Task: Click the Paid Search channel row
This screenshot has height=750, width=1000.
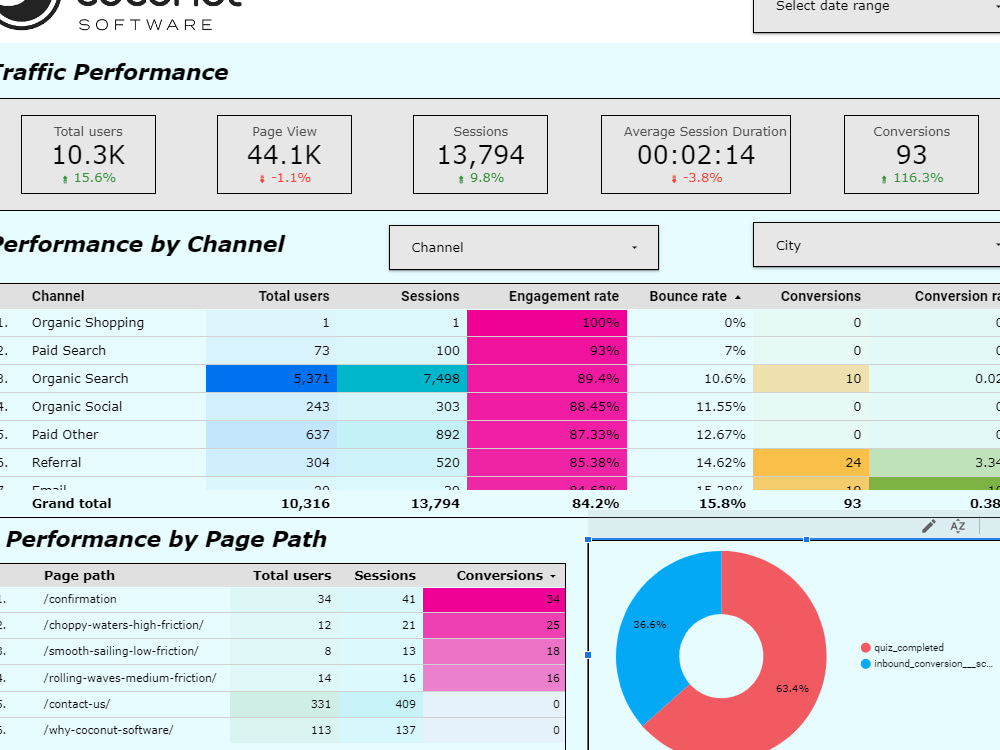Action: 500,351
